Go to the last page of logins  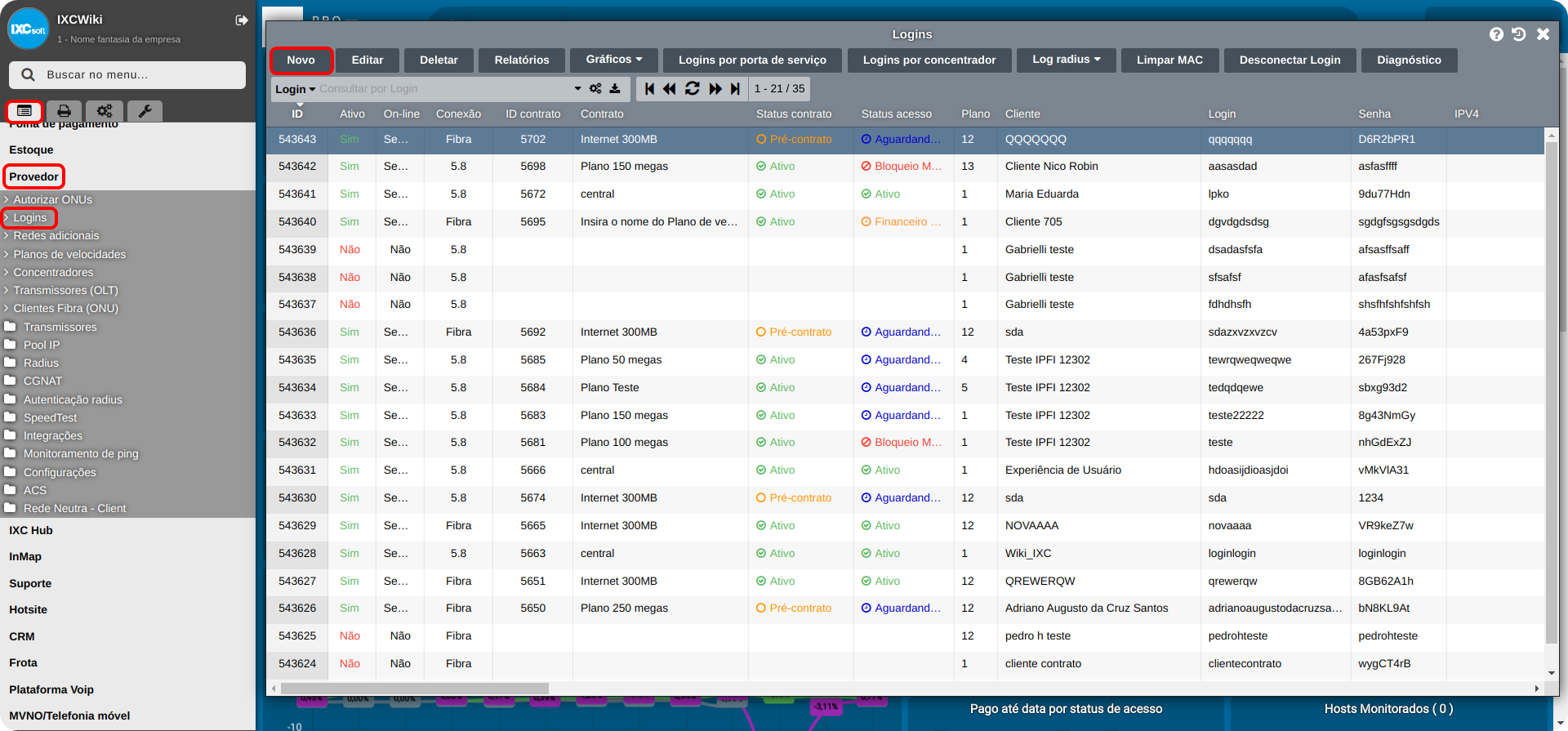click(x=735, y=89)
